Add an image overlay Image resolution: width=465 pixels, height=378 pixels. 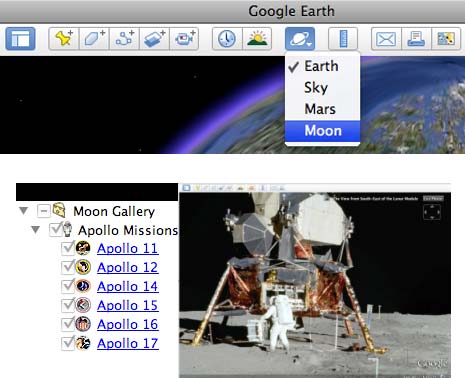[x=154, y=39]
